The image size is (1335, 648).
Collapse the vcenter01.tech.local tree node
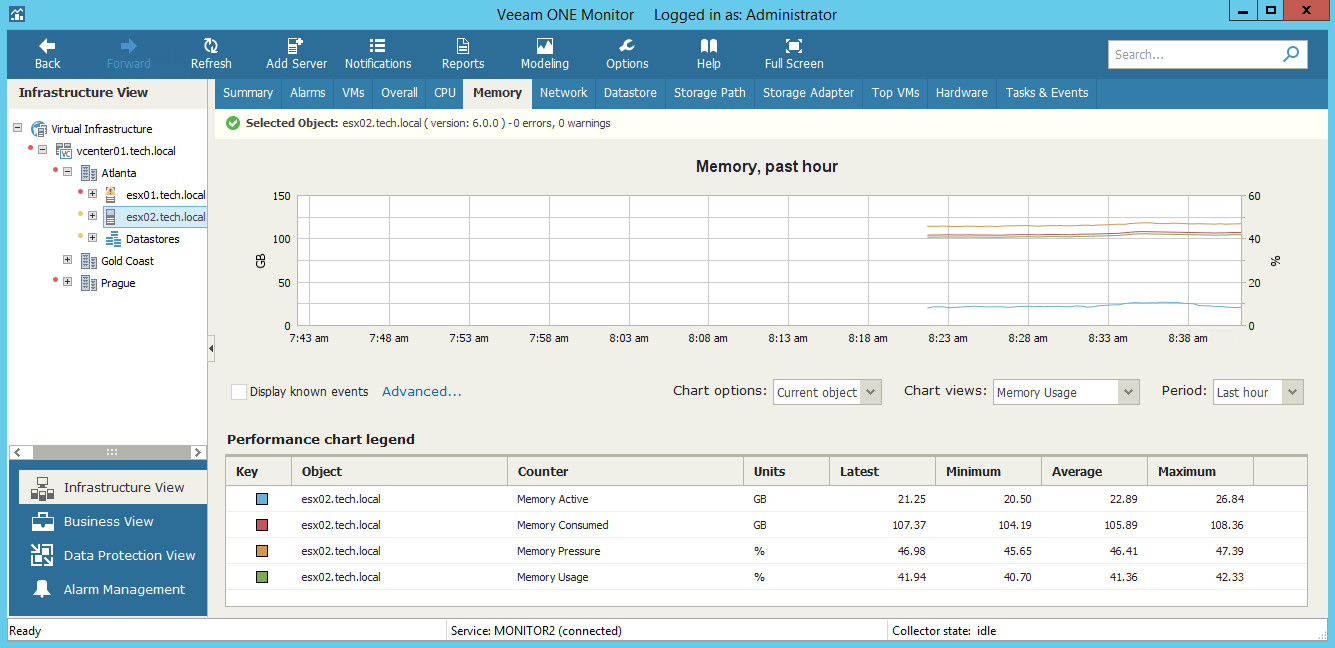pos(42,150)
